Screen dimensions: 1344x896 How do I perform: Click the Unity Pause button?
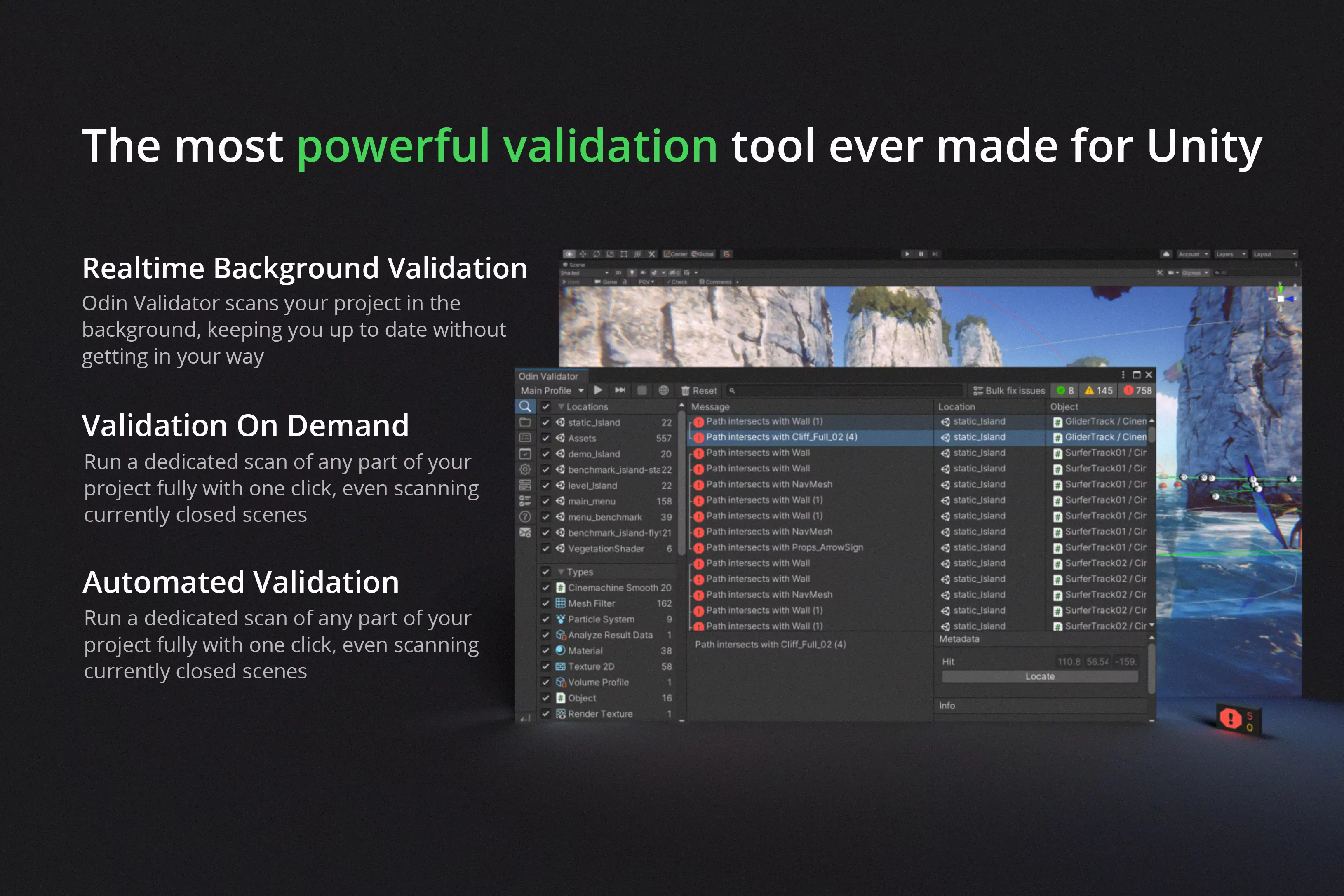point(921,254)
